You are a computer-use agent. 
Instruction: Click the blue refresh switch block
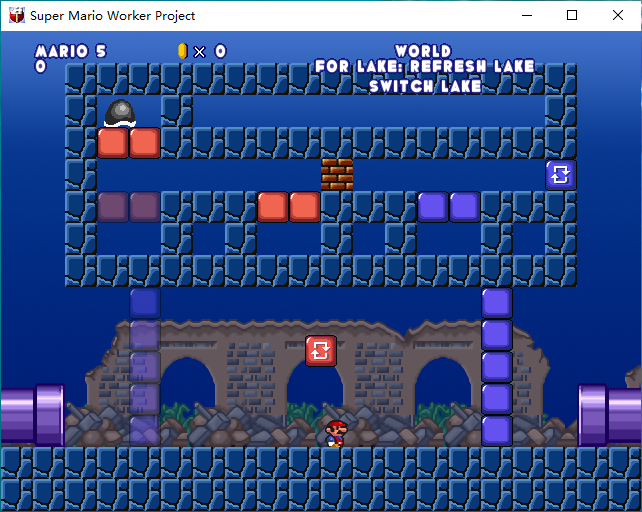click(x=561, y=175)
